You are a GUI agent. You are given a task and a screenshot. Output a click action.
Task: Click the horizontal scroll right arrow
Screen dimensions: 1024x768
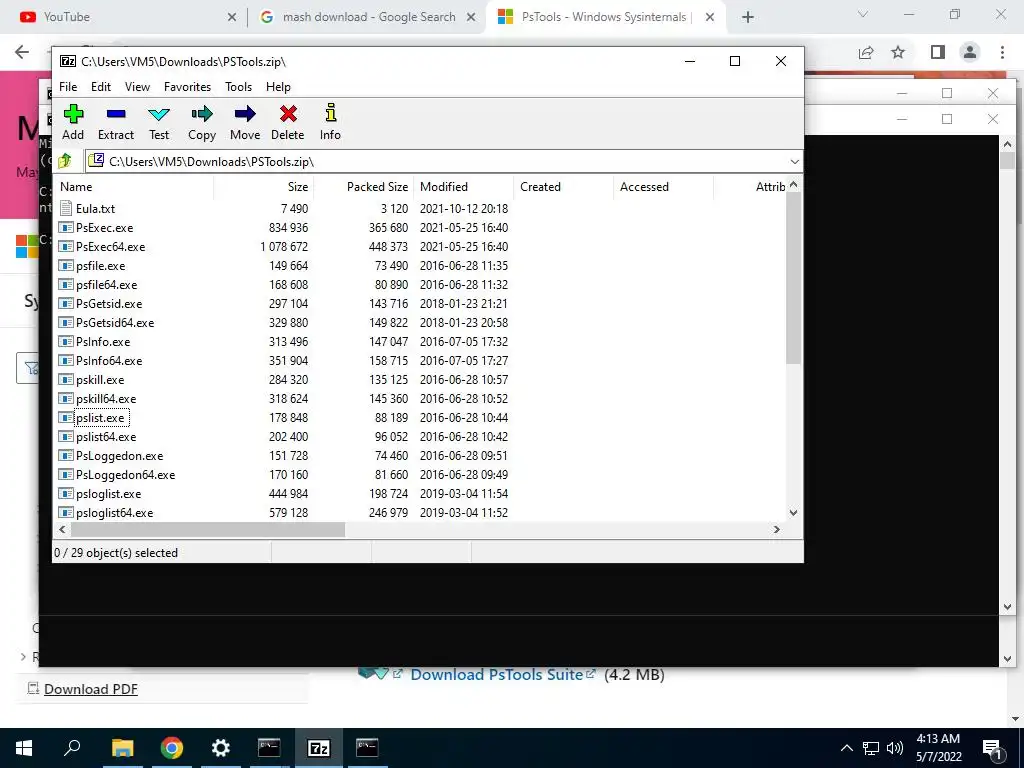(776, 530)
